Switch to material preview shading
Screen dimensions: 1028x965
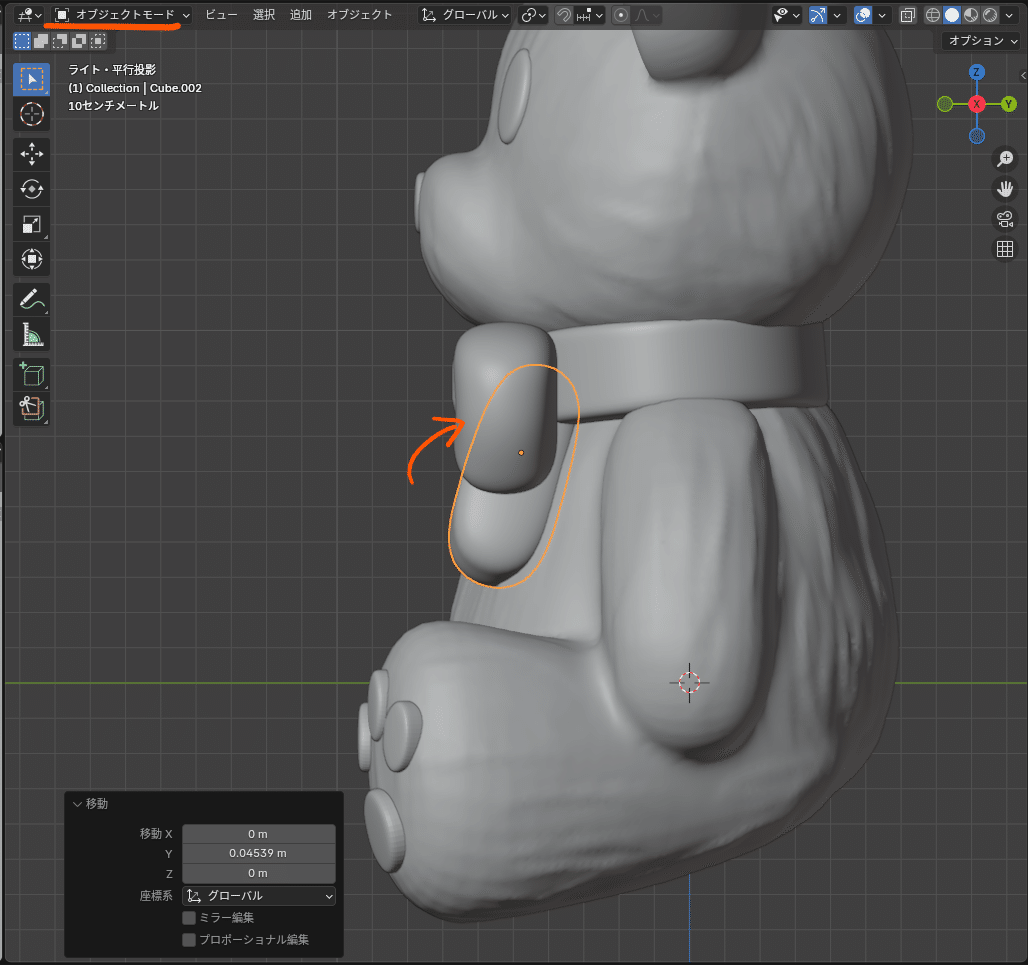971,15
